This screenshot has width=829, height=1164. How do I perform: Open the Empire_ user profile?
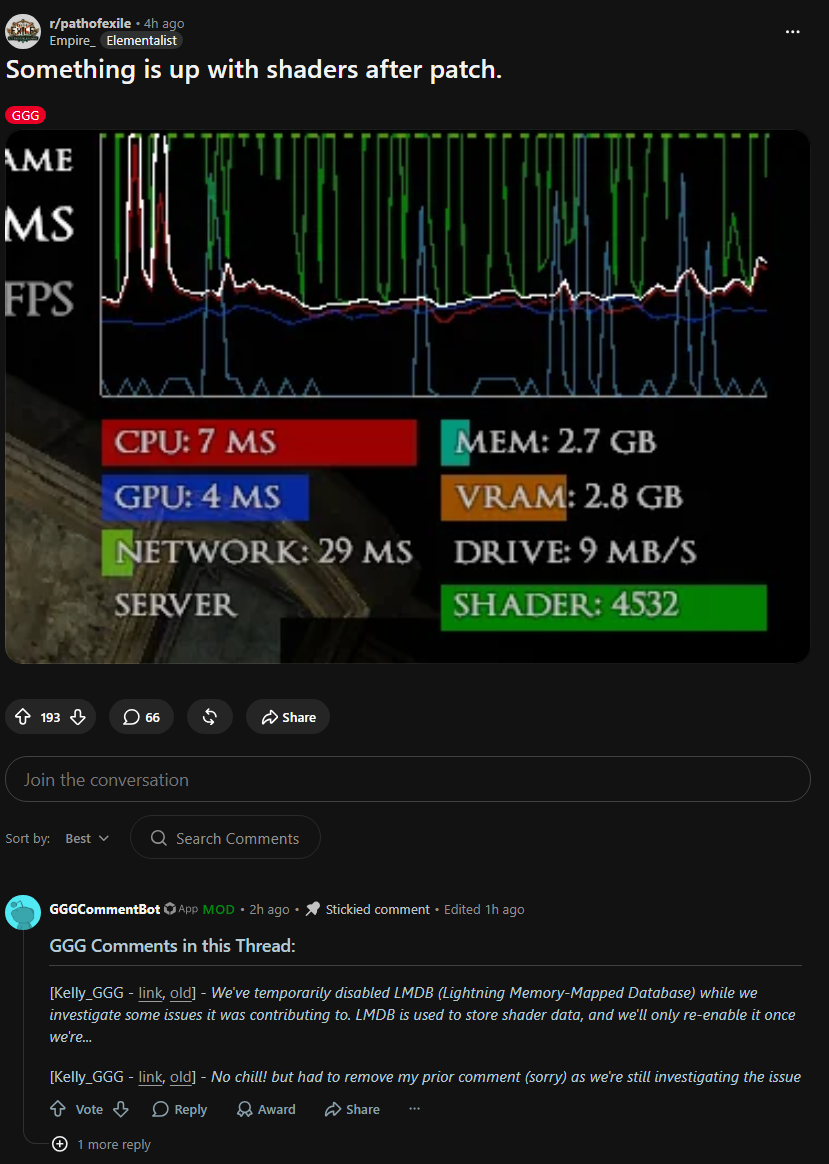tap(72, 41)
